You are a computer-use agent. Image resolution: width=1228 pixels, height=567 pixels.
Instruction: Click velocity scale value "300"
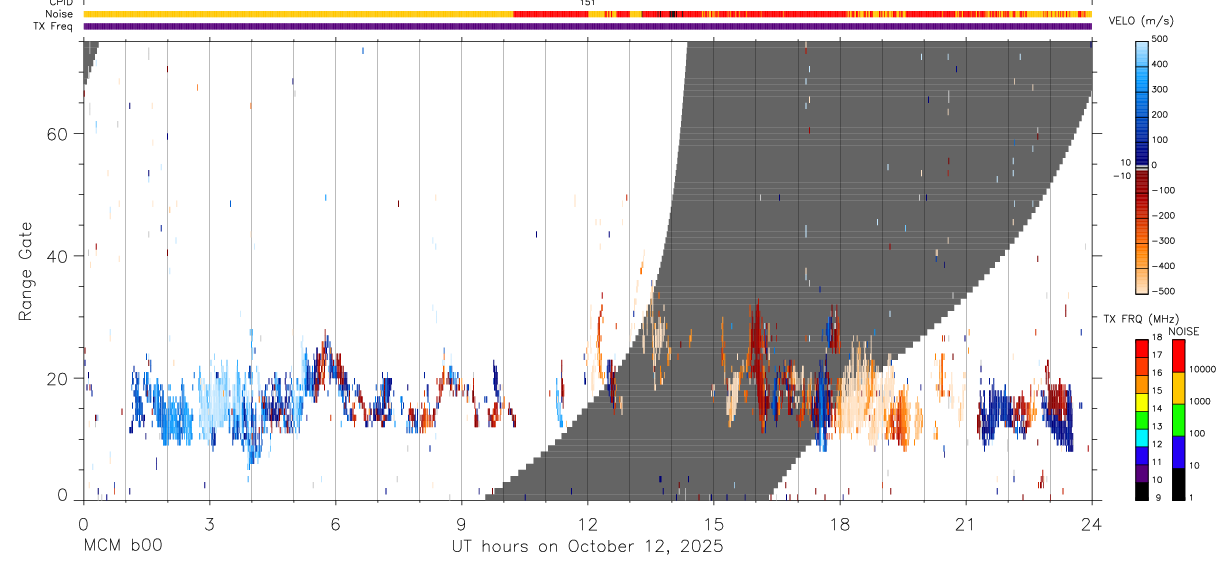(x=1161, y=89)
